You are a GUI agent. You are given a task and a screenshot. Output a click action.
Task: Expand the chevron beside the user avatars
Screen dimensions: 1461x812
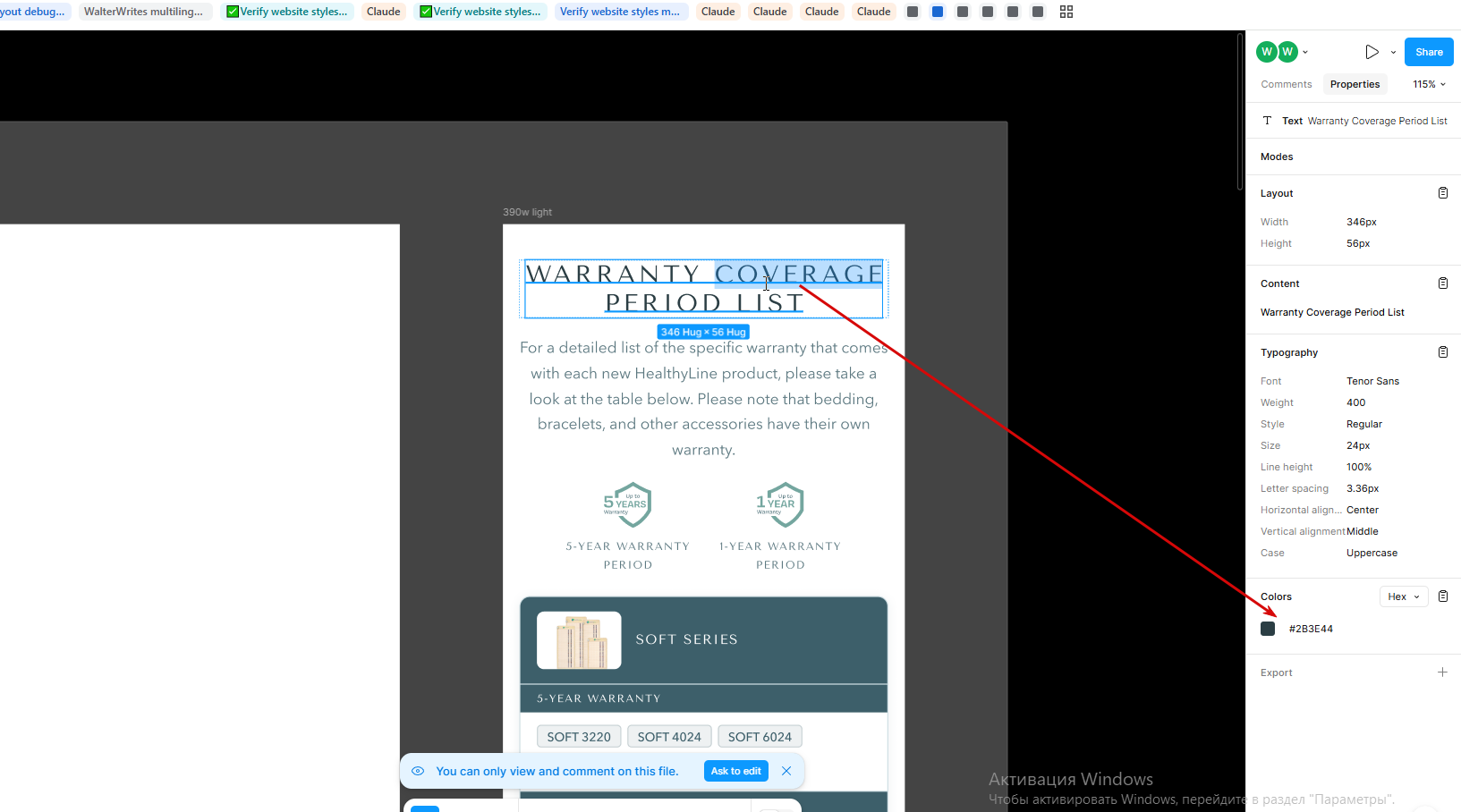(1305, 52)
